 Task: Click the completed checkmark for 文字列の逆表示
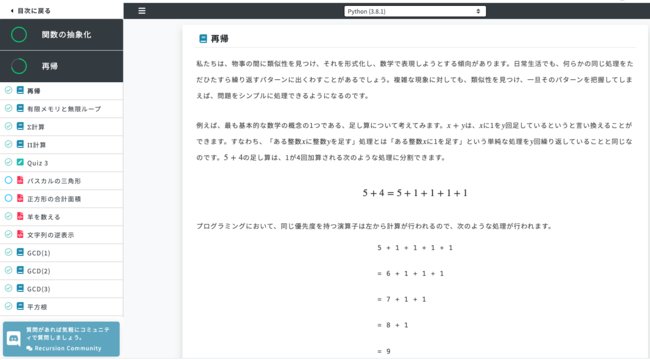pyautogui.click(x=8, y=234)
